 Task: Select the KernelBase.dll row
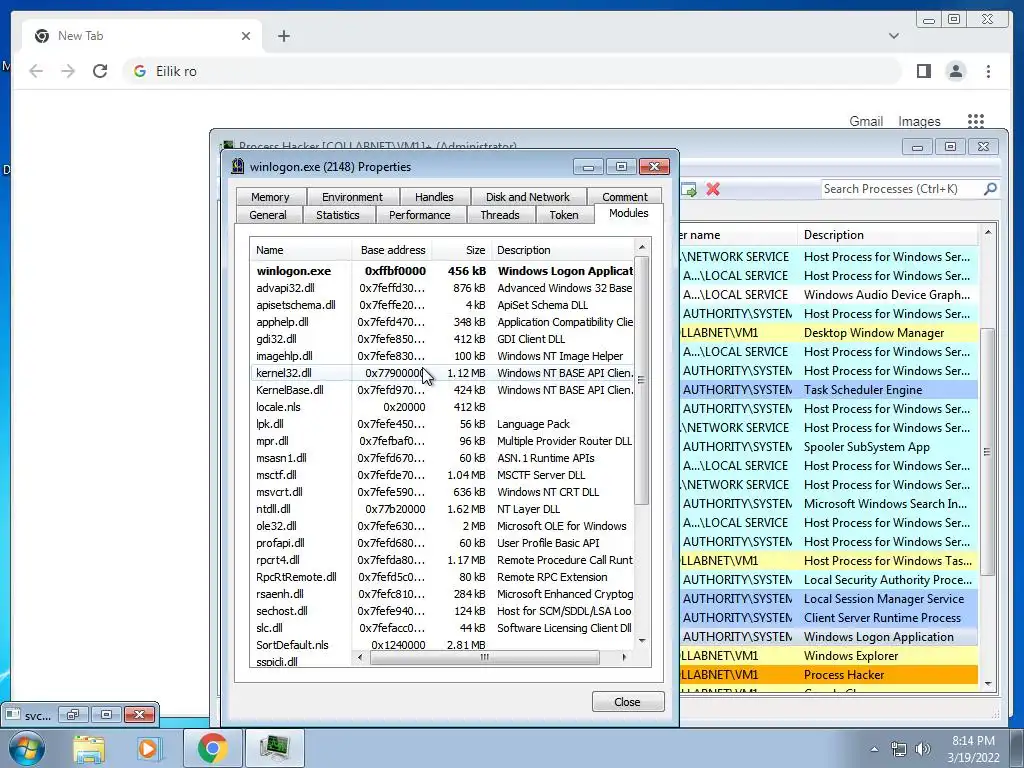(442, 390)
